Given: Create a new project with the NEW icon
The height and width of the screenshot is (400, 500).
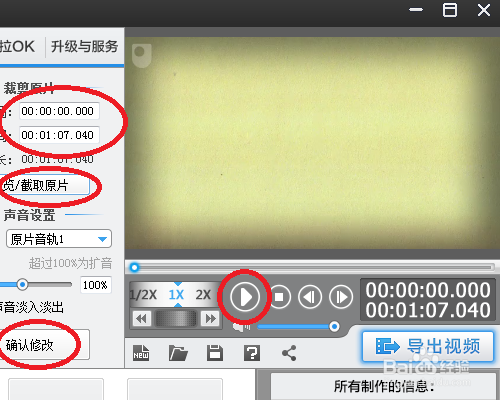Looking at the screenshot, I should tap(141, 353).
